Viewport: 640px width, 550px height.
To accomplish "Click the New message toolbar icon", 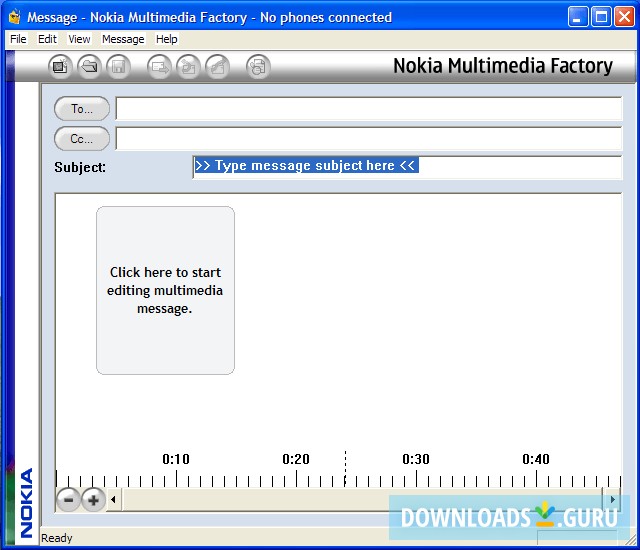I will pos(60,67).
